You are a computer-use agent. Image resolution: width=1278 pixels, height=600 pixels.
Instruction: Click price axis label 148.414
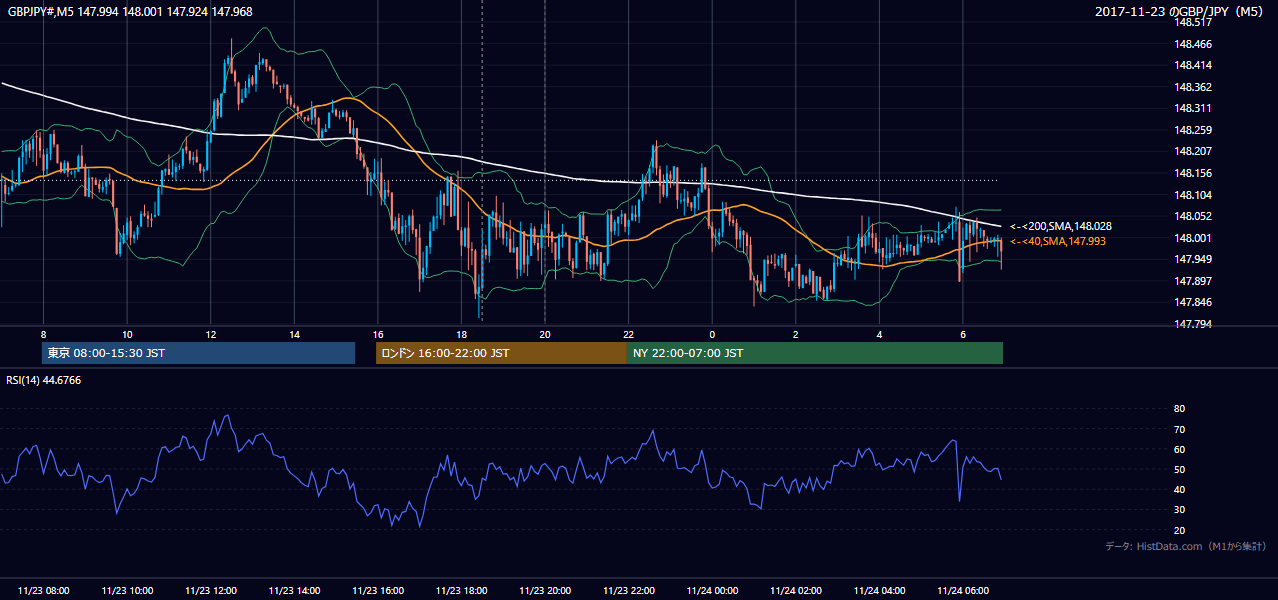pos(1194,65)
